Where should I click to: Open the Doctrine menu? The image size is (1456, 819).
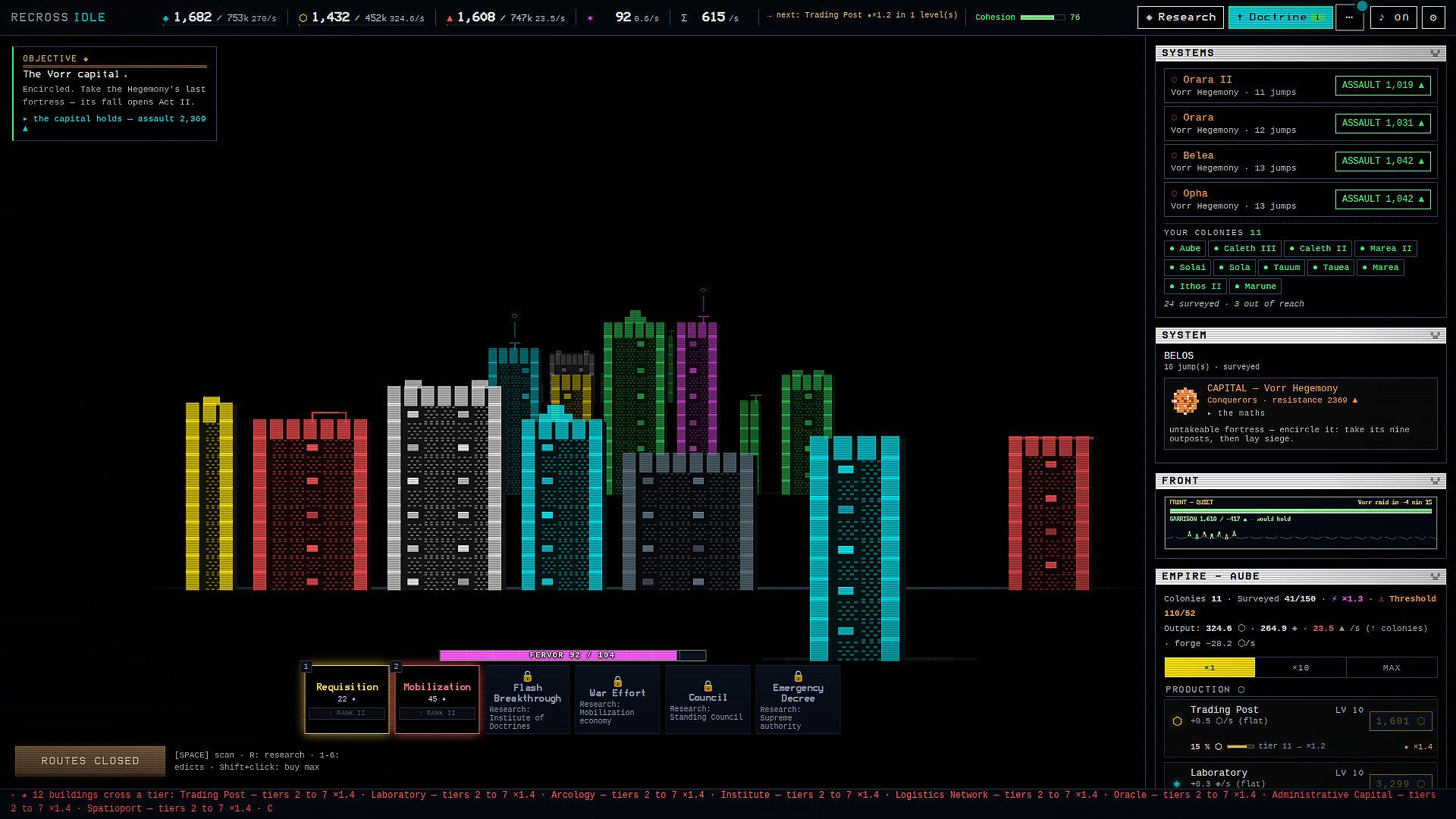pos(1280,17)
